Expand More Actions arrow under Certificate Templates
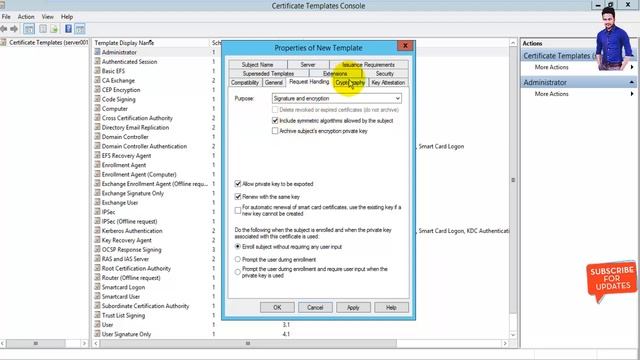Viewport: 640px width, 360px height. [x=632, y=67]
